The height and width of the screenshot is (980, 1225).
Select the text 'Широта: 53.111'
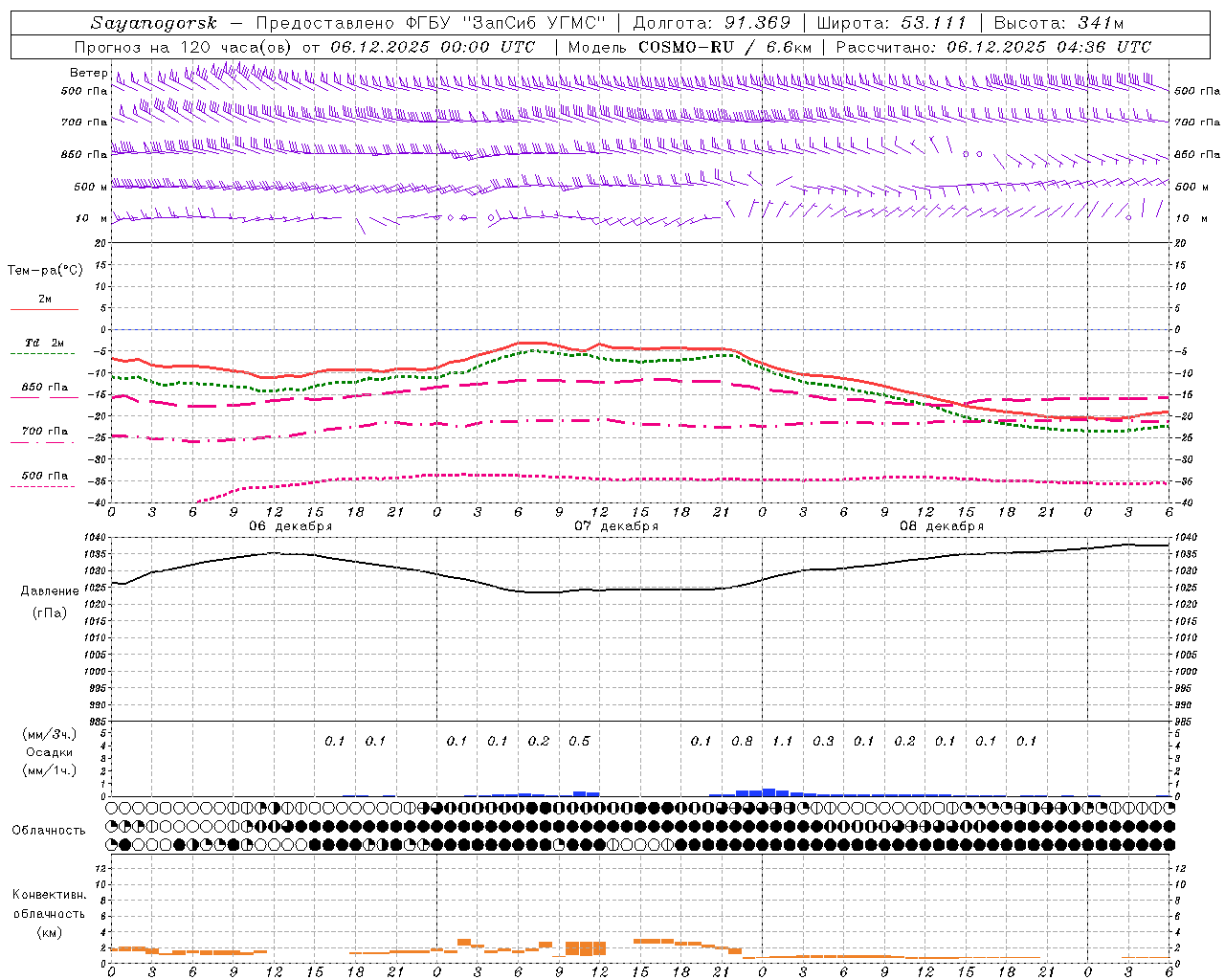pos(891,23)
